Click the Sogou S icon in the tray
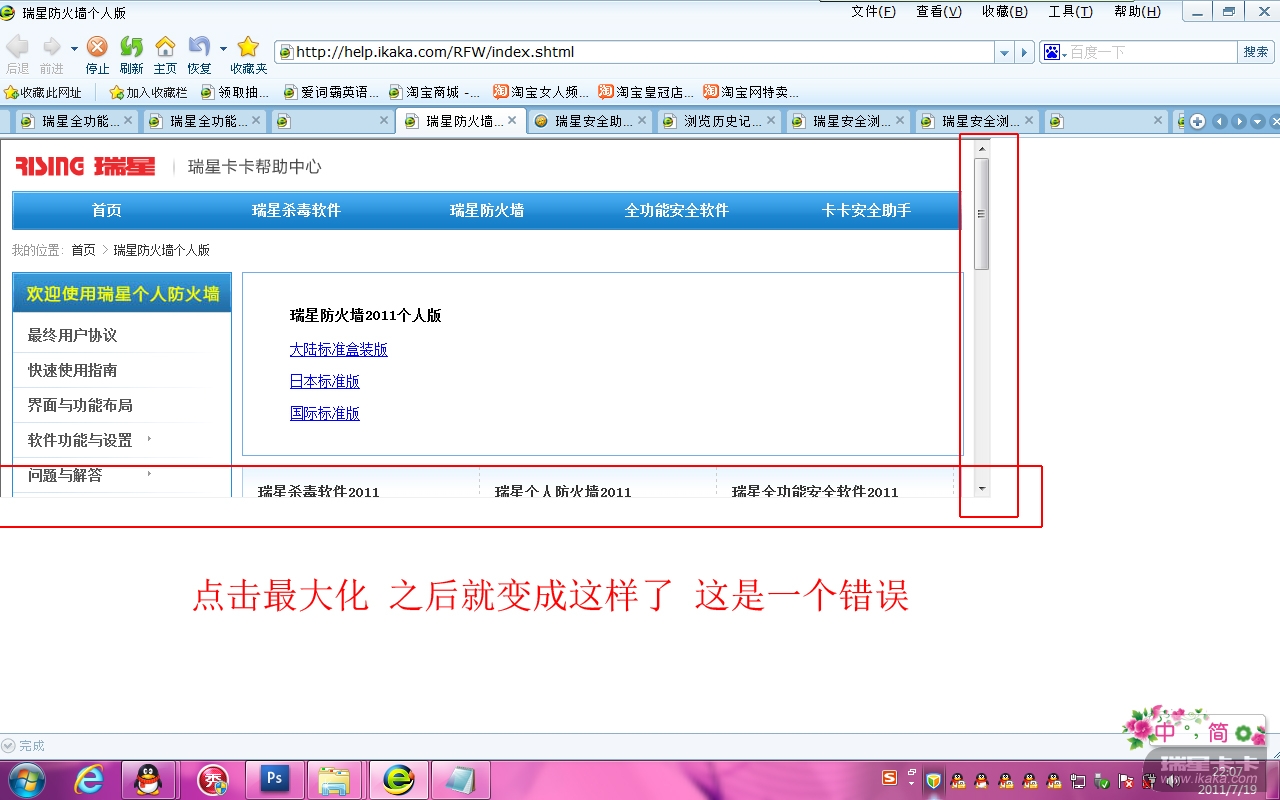Image resolution: width=1280 pixels, height=800 pixels. pos(889,778)
